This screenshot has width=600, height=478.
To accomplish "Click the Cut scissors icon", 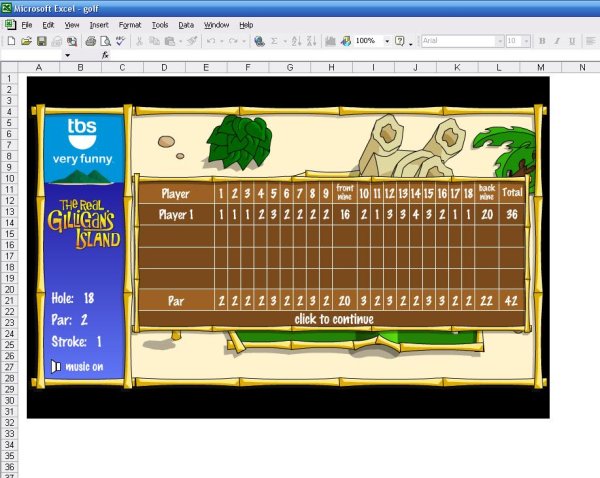I will pos(139,41).
